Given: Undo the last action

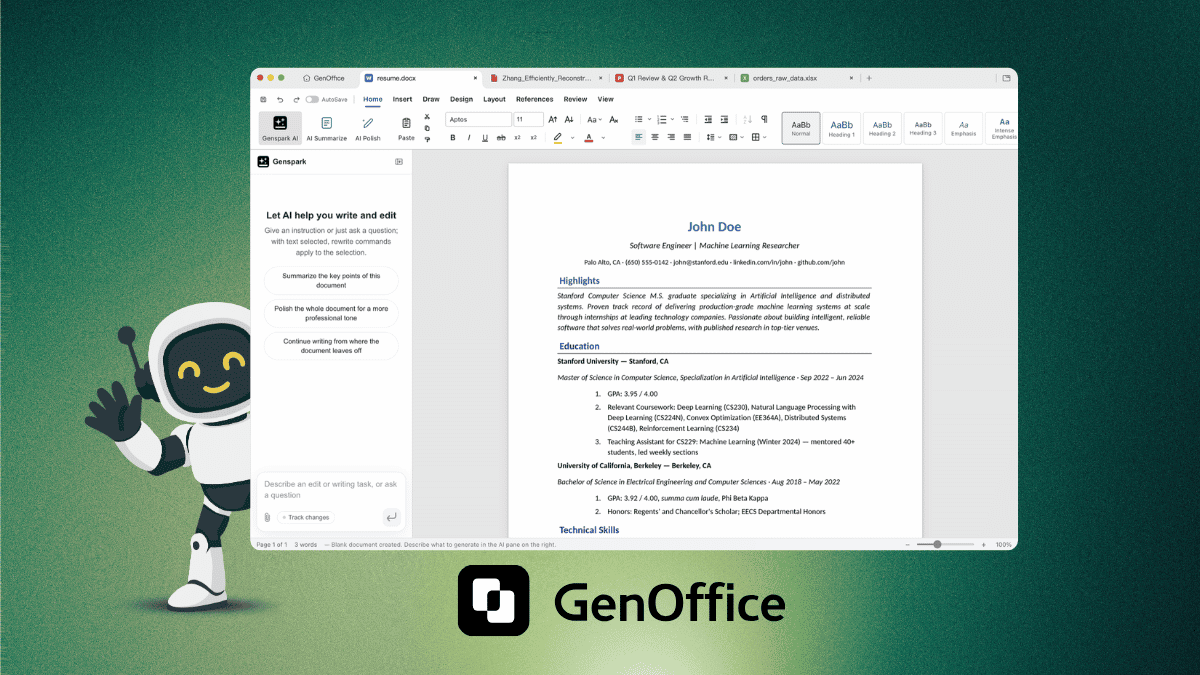Looking at the screenshot, I should tap(280, 99).
